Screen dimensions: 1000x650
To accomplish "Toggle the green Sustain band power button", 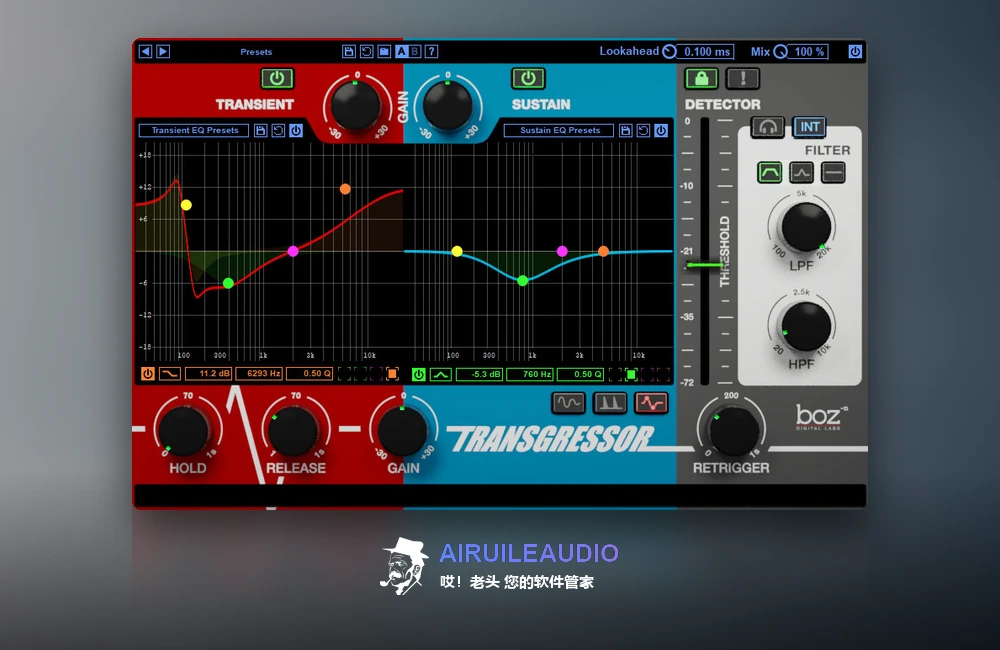I will tap(418, 374).
